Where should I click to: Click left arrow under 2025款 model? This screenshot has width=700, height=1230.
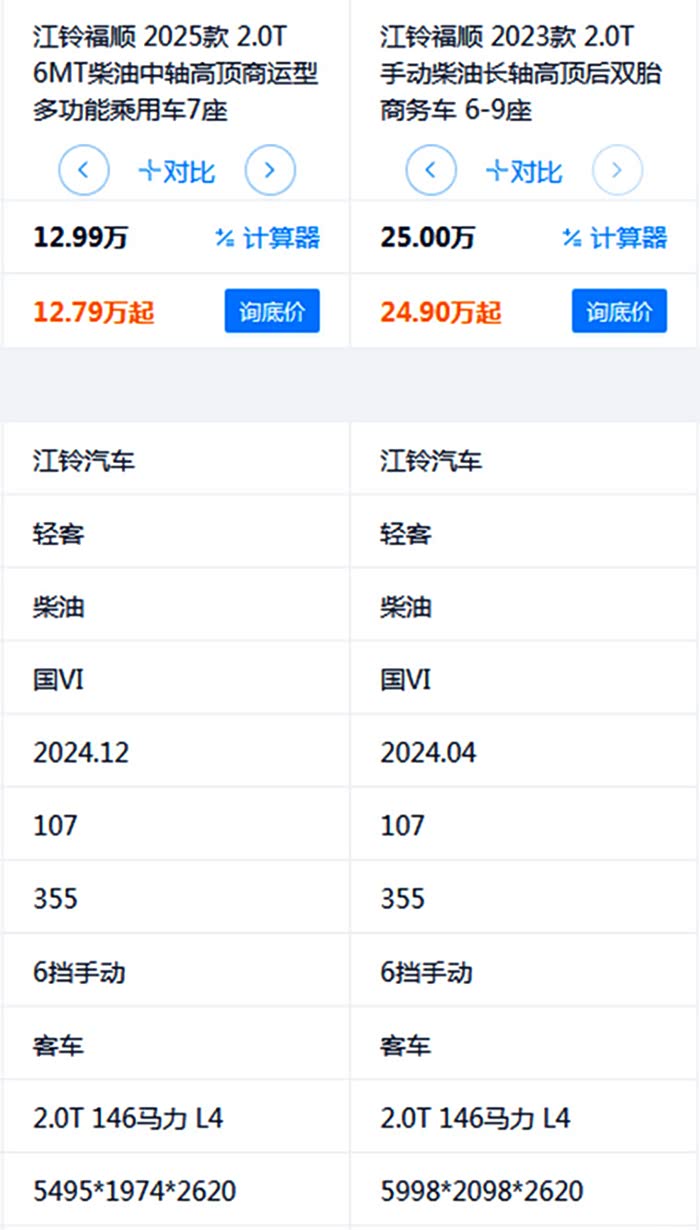click(x=84, y=170)
